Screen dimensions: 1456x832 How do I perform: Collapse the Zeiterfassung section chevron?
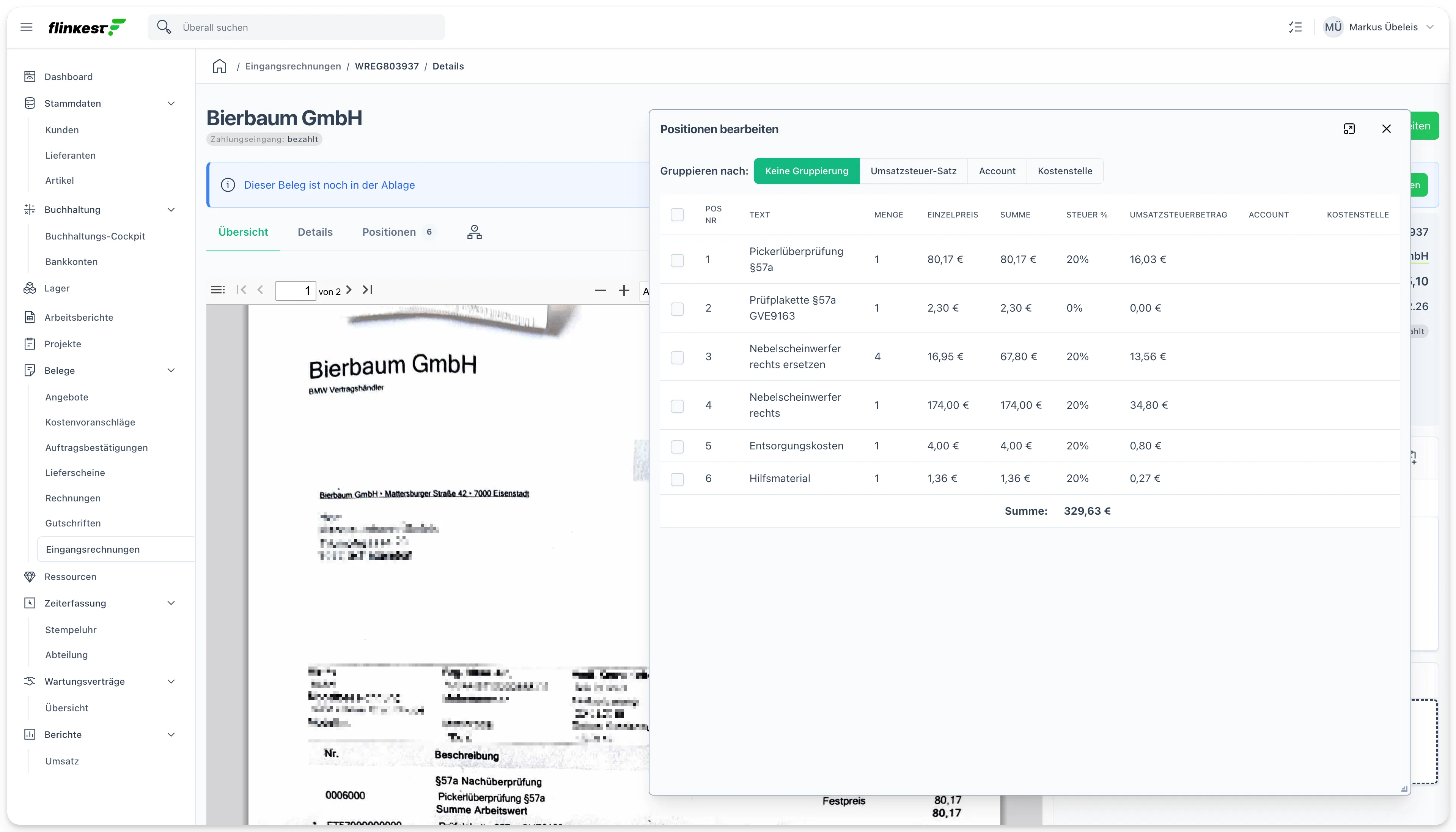171,603
